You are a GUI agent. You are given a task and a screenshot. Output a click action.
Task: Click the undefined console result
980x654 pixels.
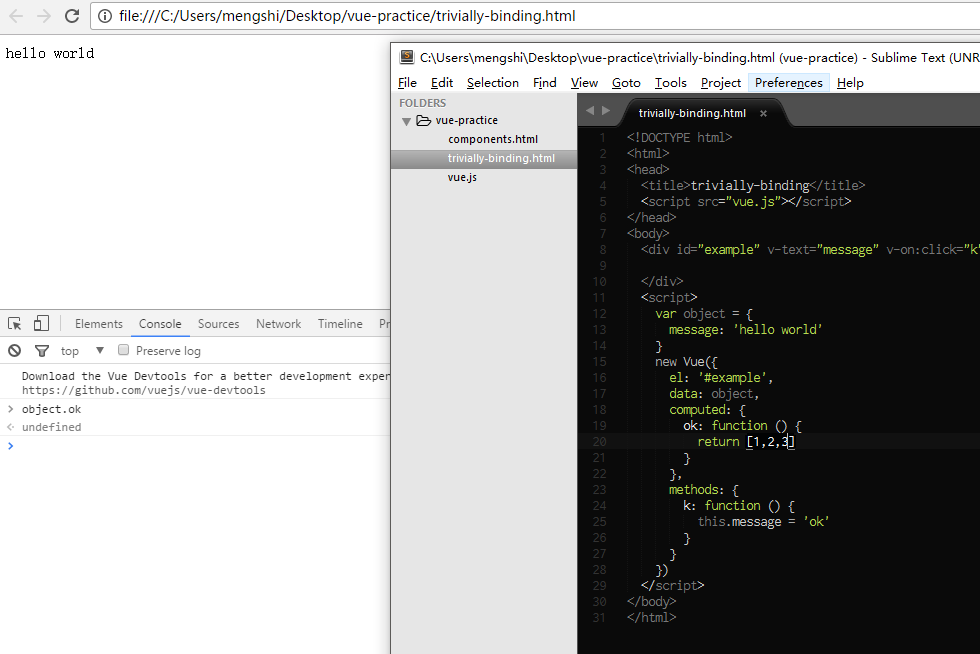click(51, 427)
